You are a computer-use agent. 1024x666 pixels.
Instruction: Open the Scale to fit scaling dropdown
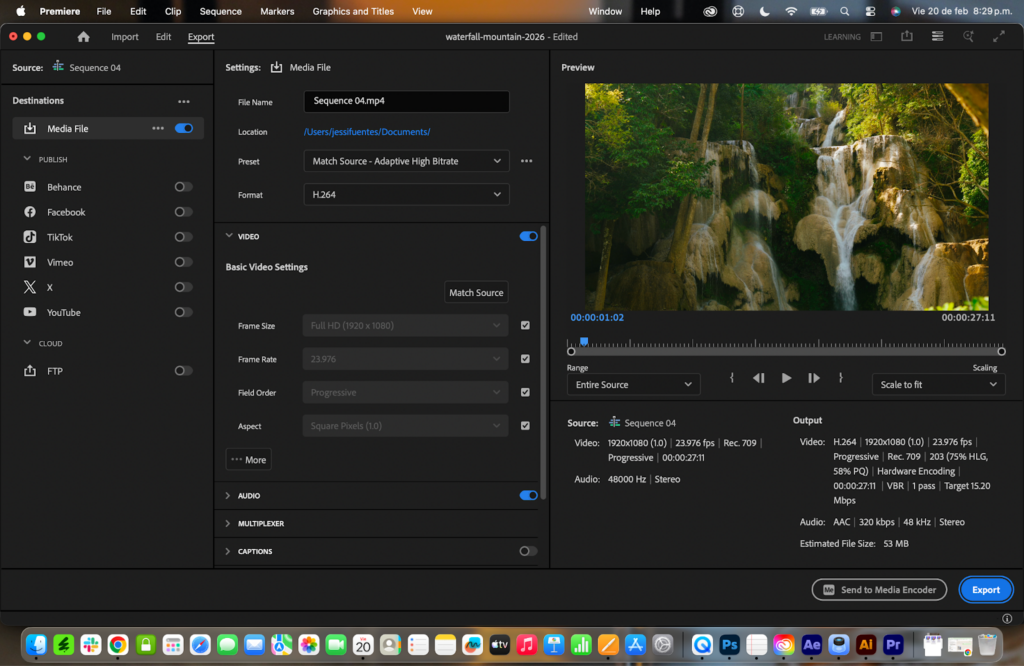(937, 384)
